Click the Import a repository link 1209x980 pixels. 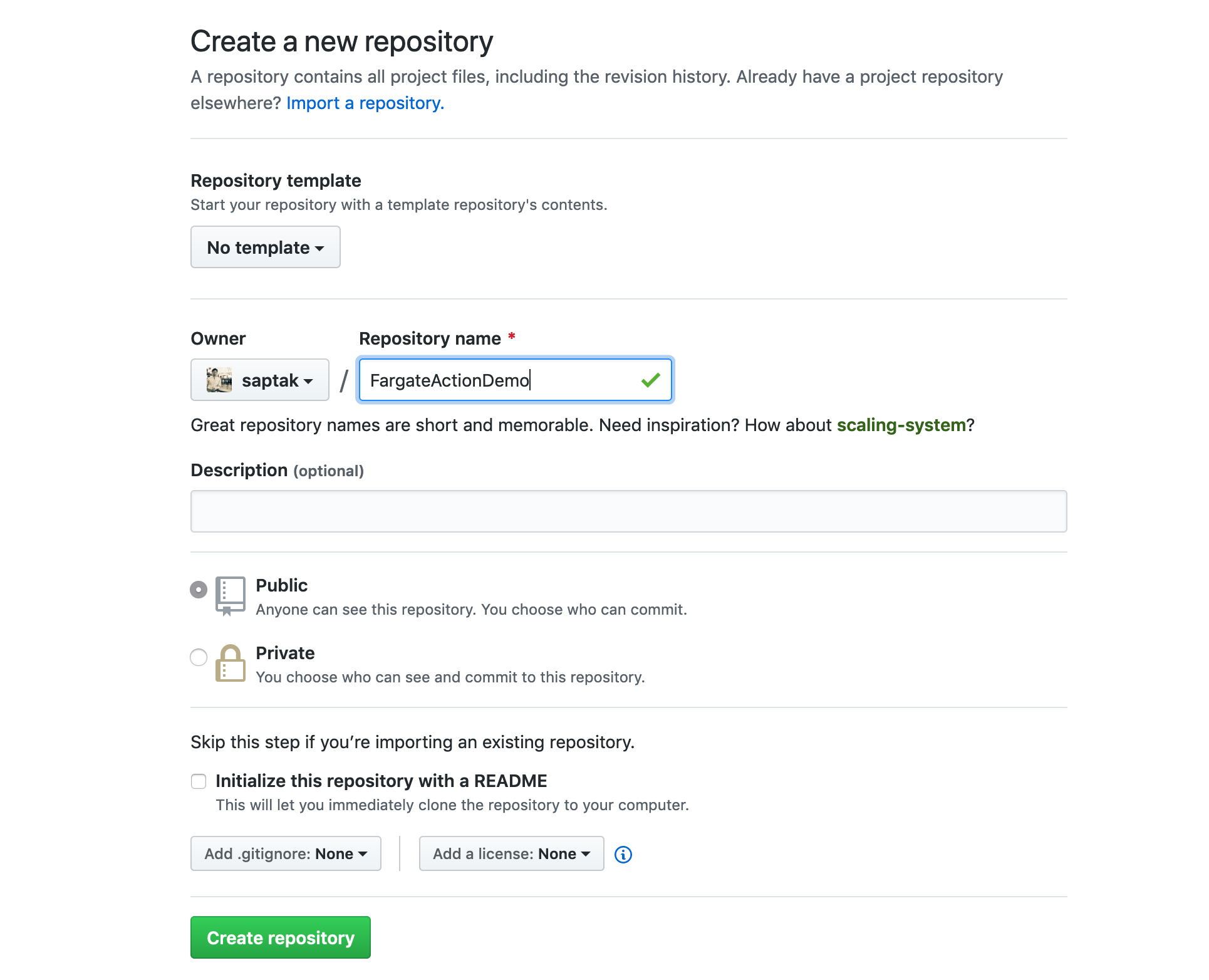(x=365, y=103)
